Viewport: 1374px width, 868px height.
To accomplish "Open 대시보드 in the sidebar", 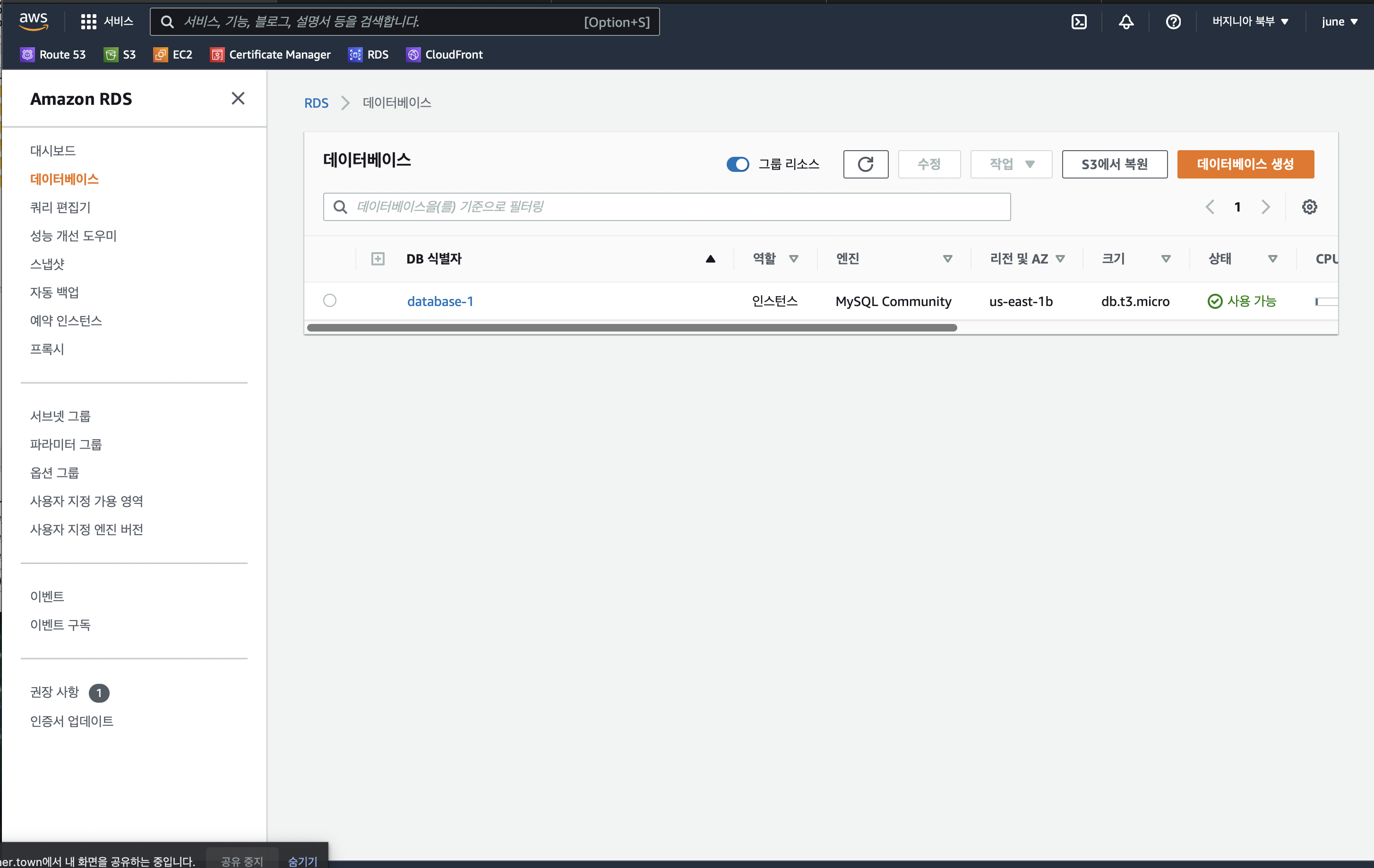I will (x=52, y=151).
